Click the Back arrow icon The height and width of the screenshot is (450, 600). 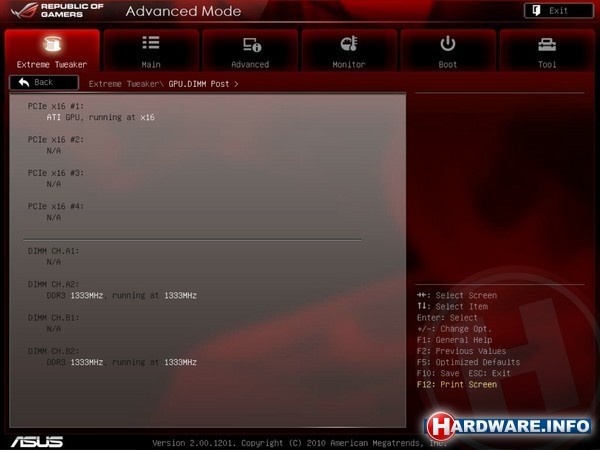click(24, 82)
